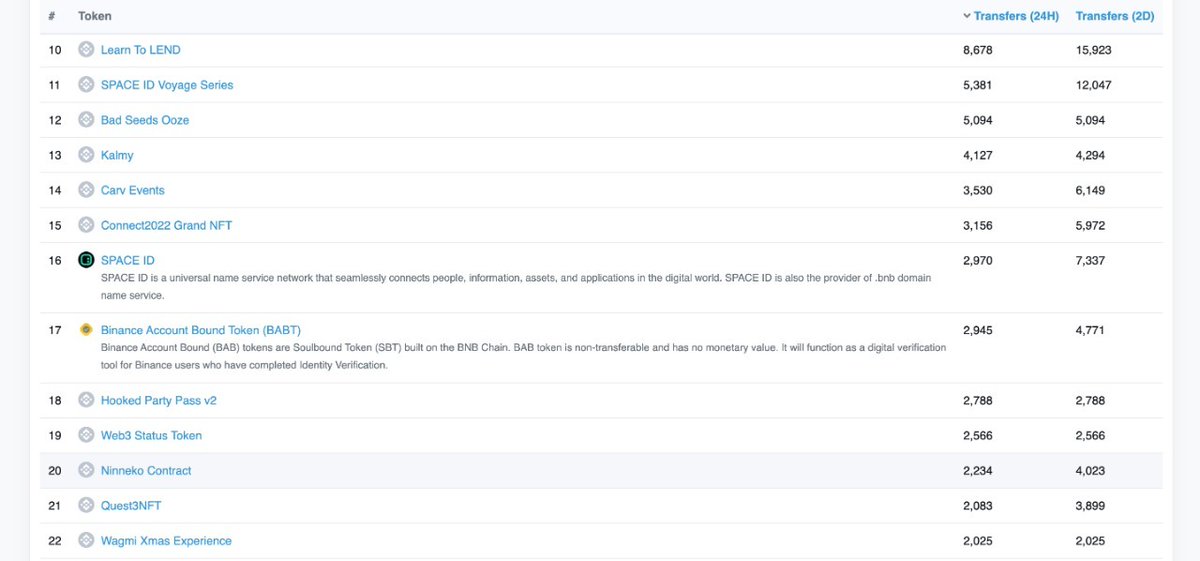Open Binance Account Bound Token (BABT) link
The height and width of the screenshot is (561, 1200).
pyautogui.click(x=201, y=330)
